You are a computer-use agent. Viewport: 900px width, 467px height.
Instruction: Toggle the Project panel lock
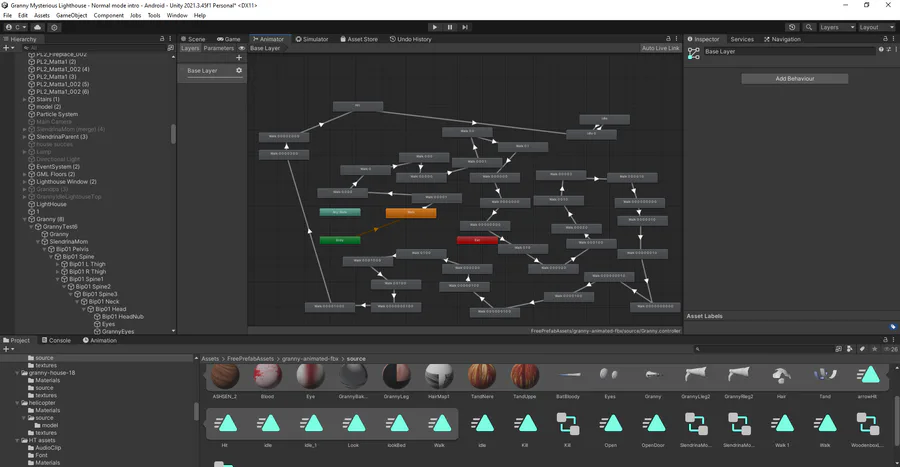pos(885,340)
